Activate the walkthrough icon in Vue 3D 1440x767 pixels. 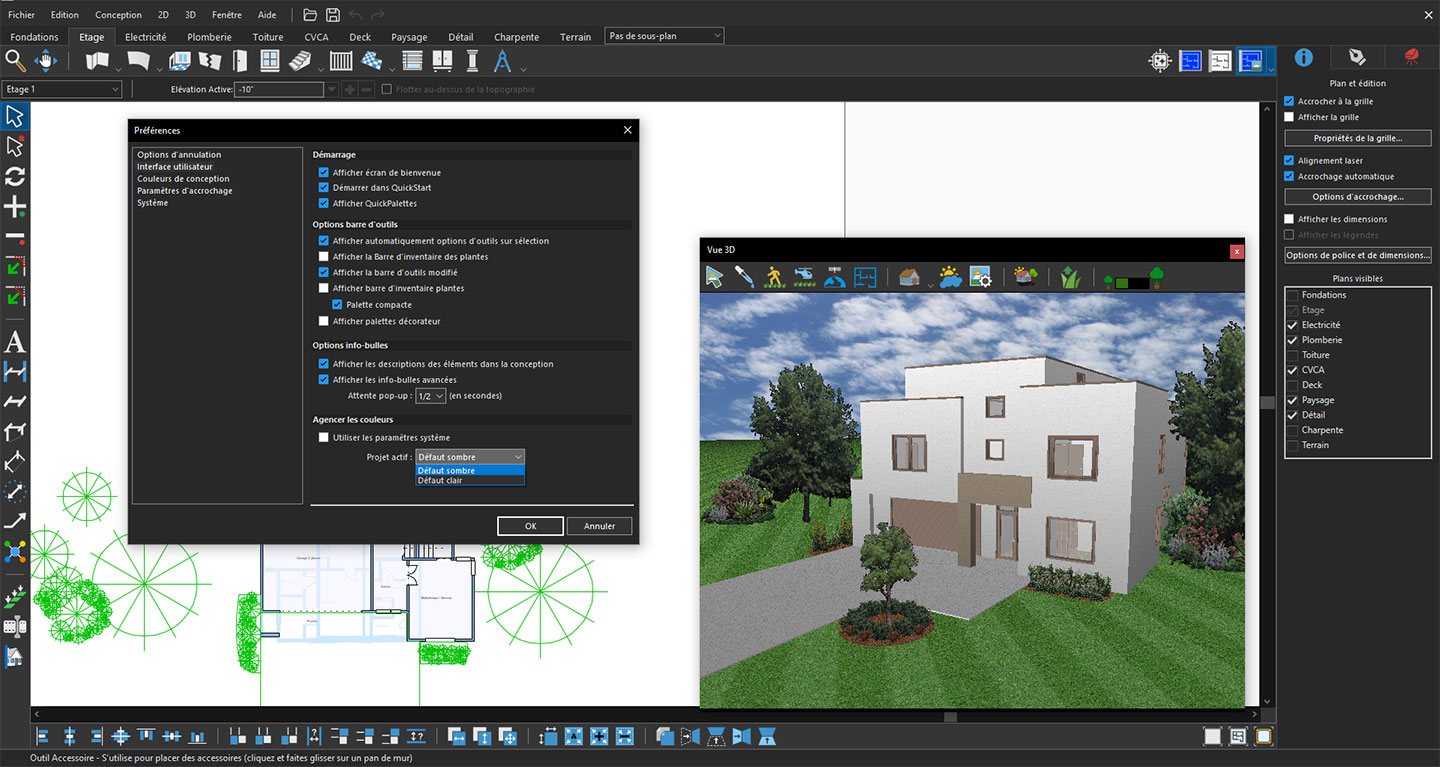point(774,277)
